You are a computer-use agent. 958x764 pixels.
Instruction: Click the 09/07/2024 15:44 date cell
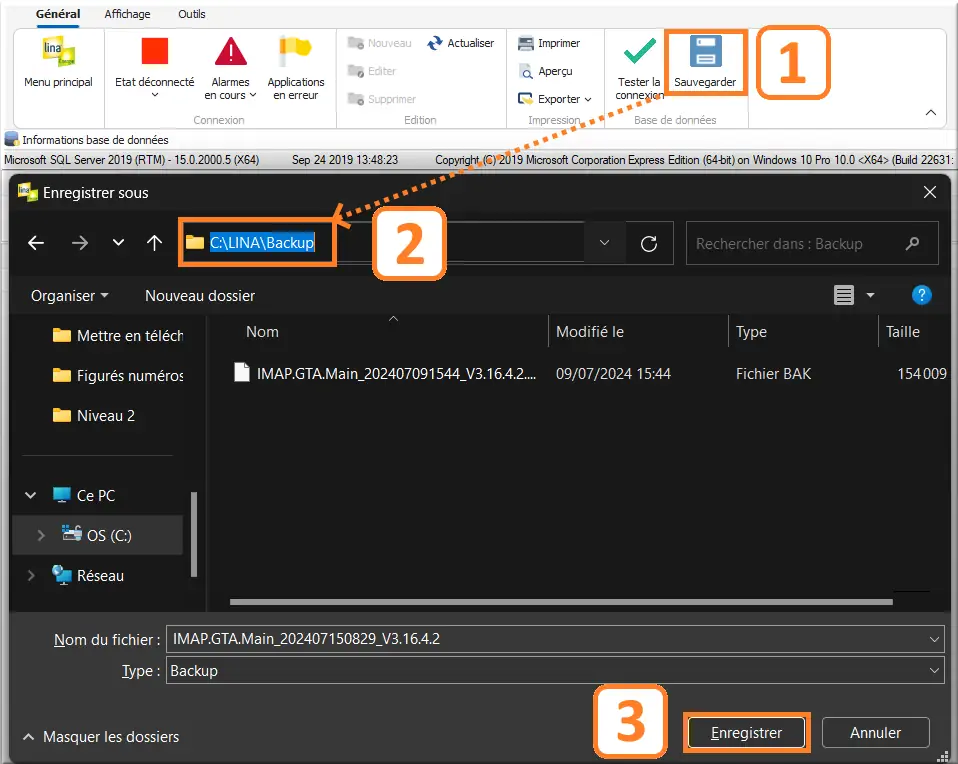613,373
